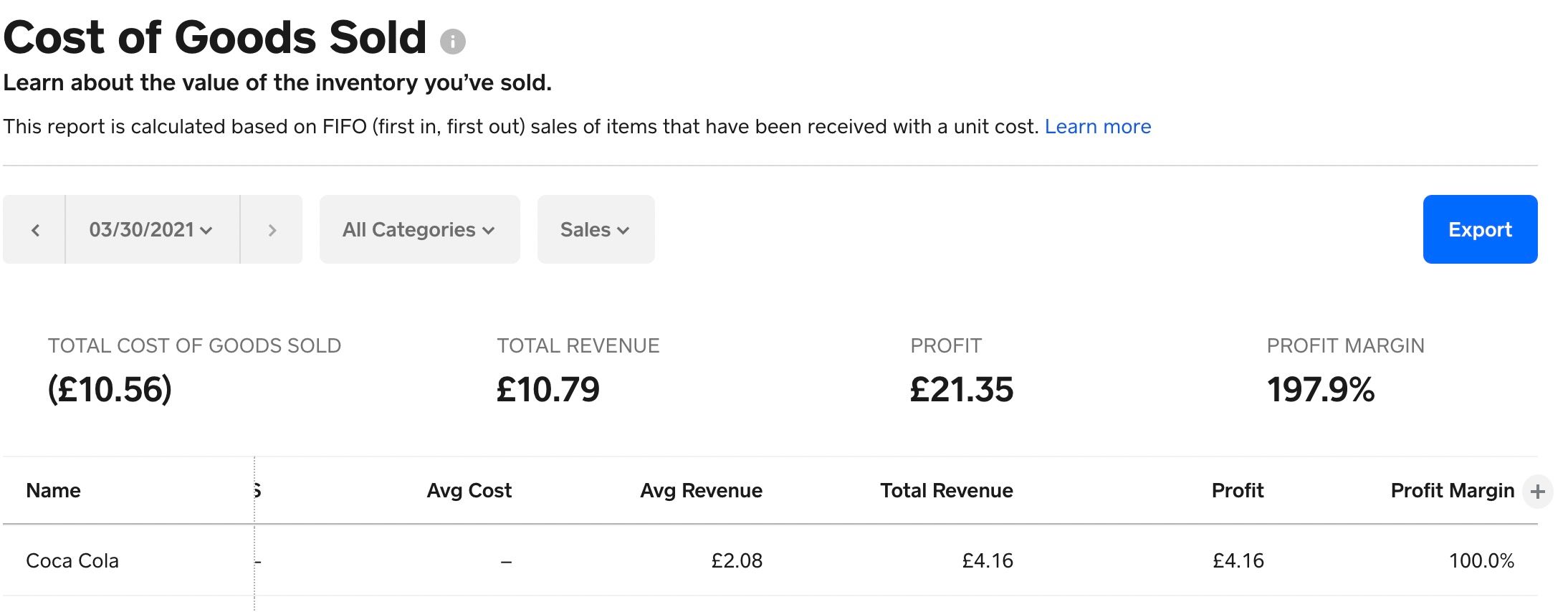The image size is (1568, 612).
Task: Sort by the Avg Cost column header
Action: point(469,490)
